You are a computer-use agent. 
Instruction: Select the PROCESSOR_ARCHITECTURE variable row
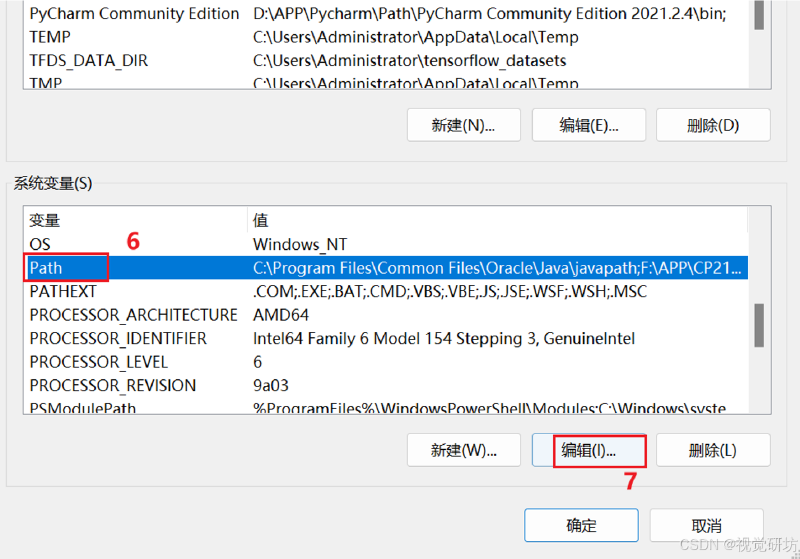coord(386,315)
